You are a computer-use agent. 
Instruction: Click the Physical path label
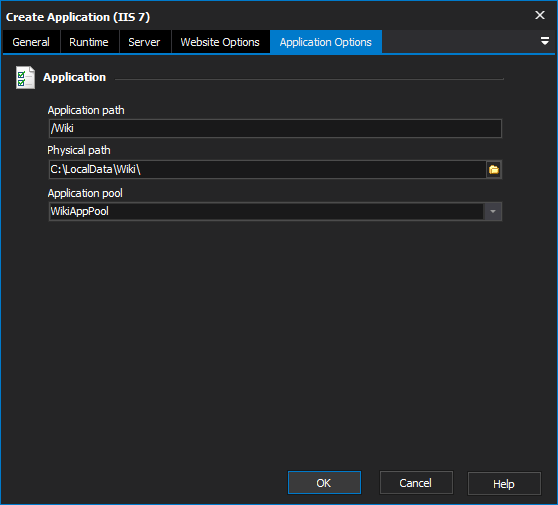point(79,151)
